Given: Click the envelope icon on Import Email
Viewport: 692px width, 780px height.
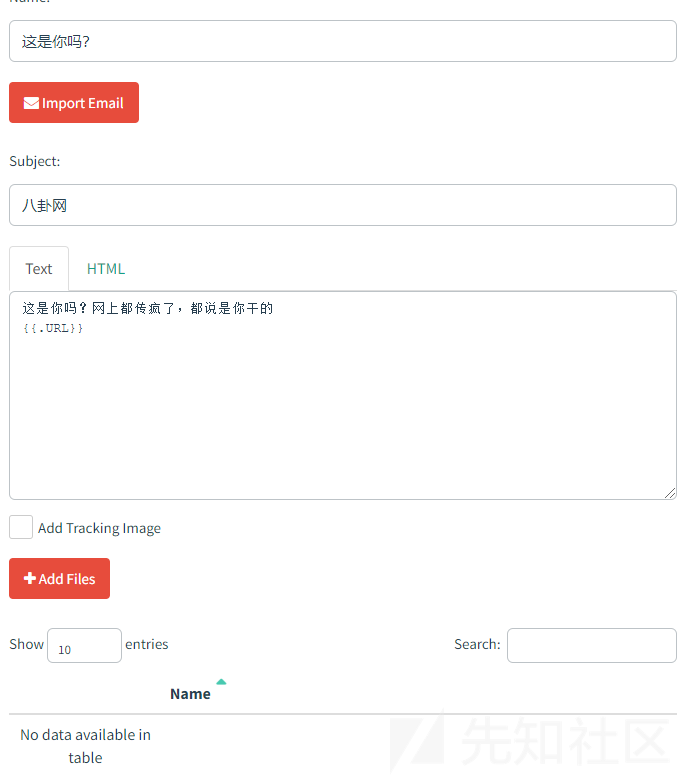Looking at the screenshot, I should [31, 103].
